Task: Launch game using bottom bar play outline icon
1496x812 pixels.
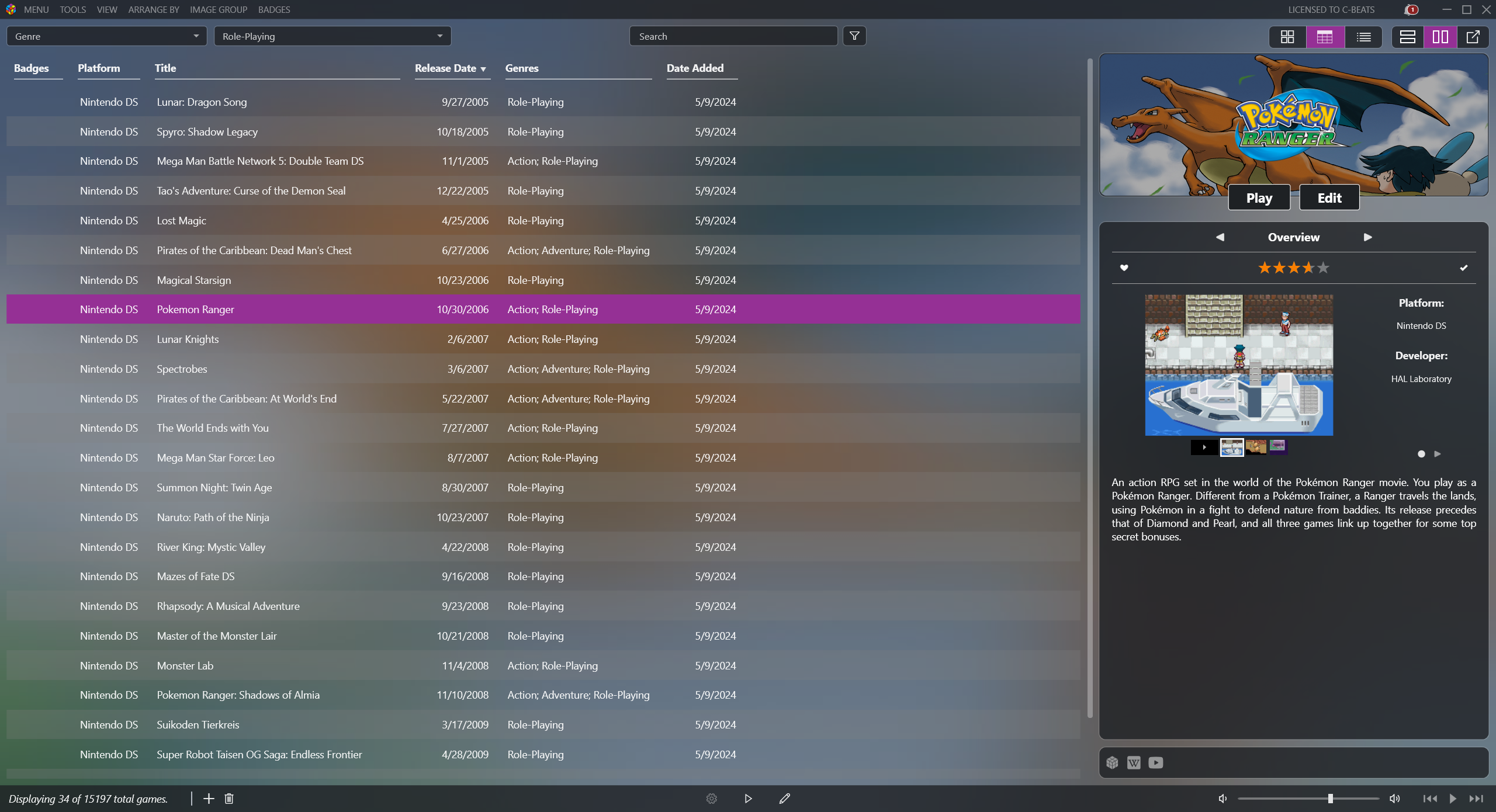Action: 748,799
